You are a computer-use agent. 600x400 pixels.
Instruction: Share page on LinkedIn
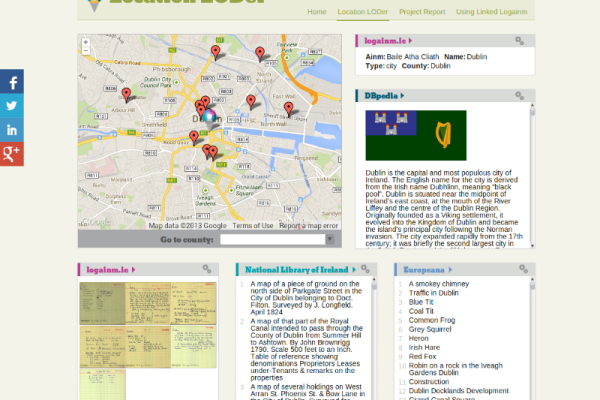pos(12,130)
